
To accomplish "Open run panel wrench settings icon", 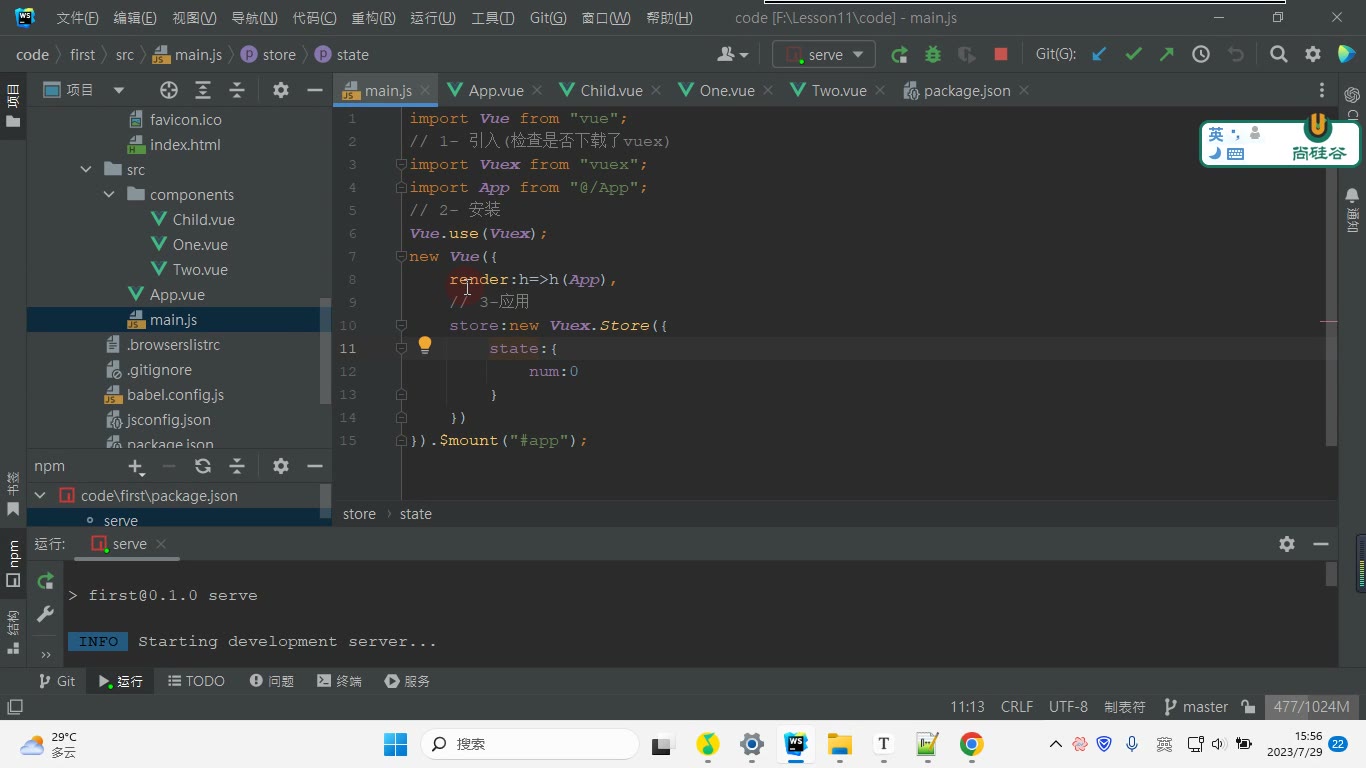I will pos(45,614).
